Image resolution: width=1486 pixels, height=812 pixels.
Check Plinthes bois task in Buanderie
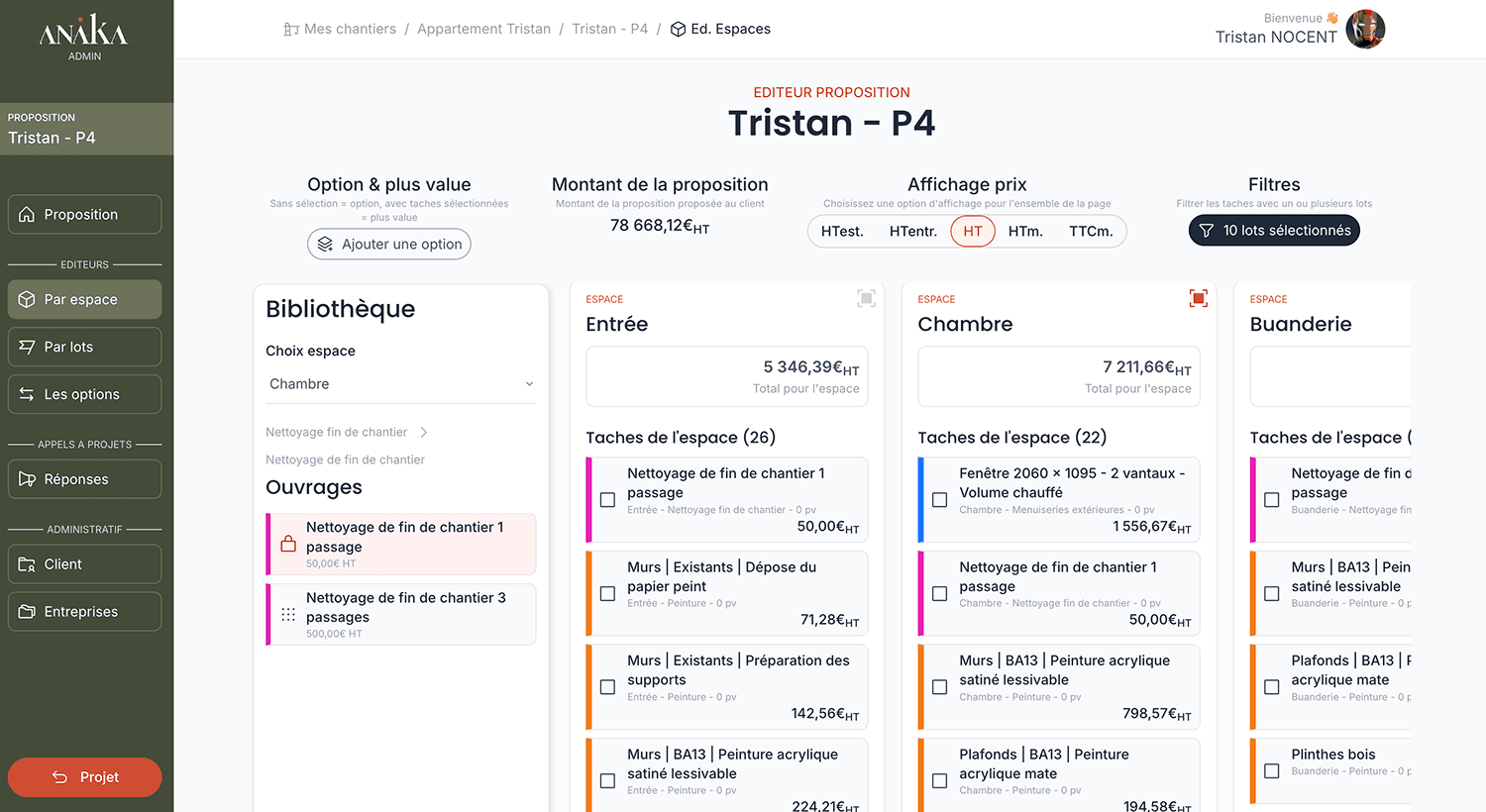[x=1271, y=770]
